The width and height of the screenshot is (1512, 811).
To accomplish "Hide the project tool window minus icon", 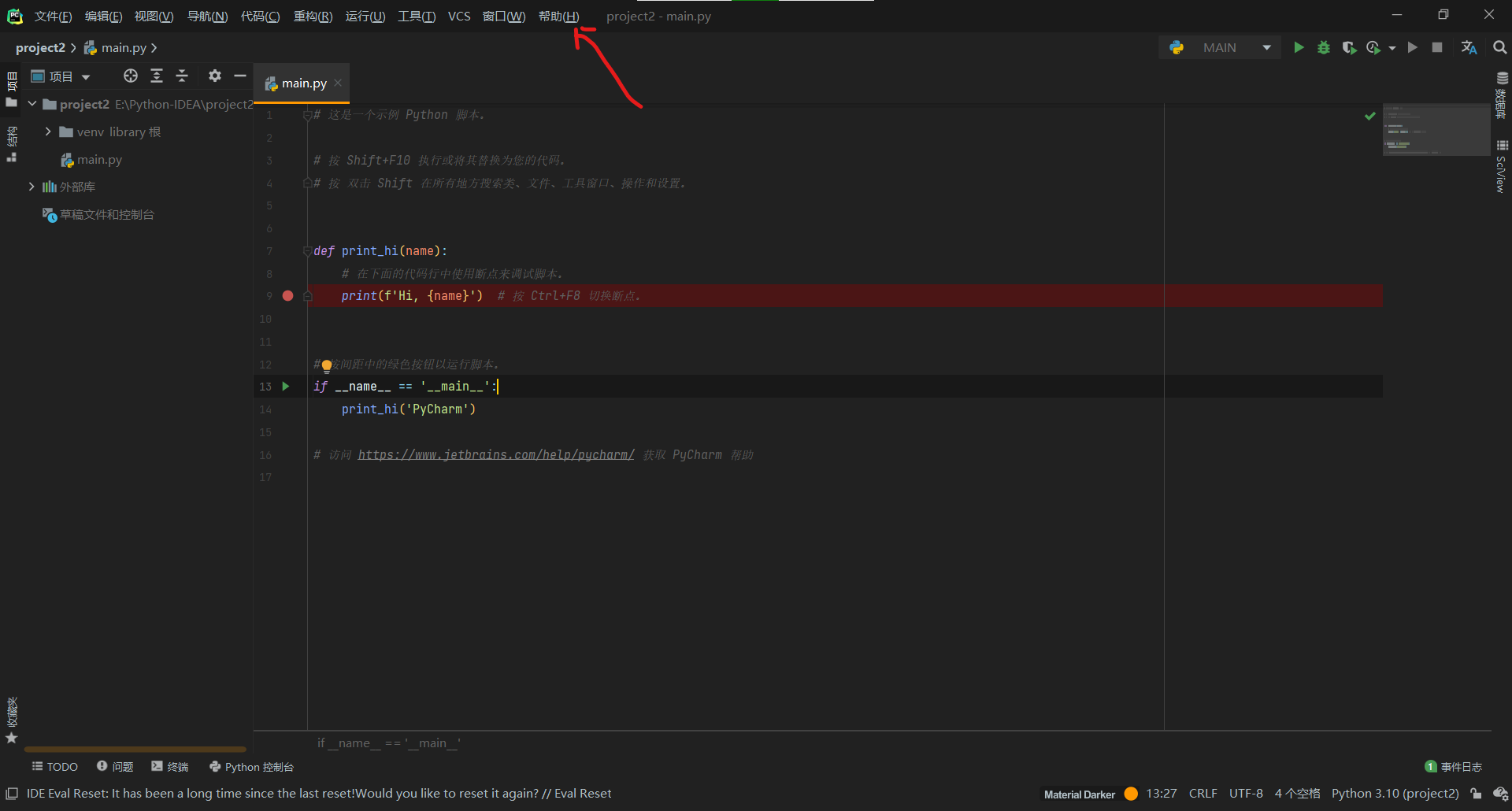I will click(240, 76).
